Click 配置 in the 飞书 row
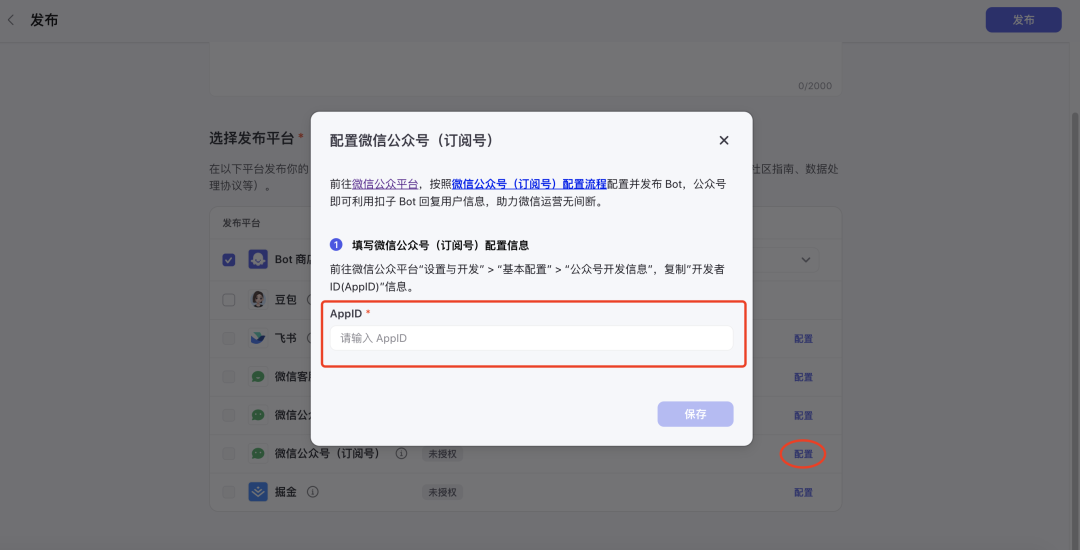This screenshot has width=1080, height=550. [x=803, y=339]
